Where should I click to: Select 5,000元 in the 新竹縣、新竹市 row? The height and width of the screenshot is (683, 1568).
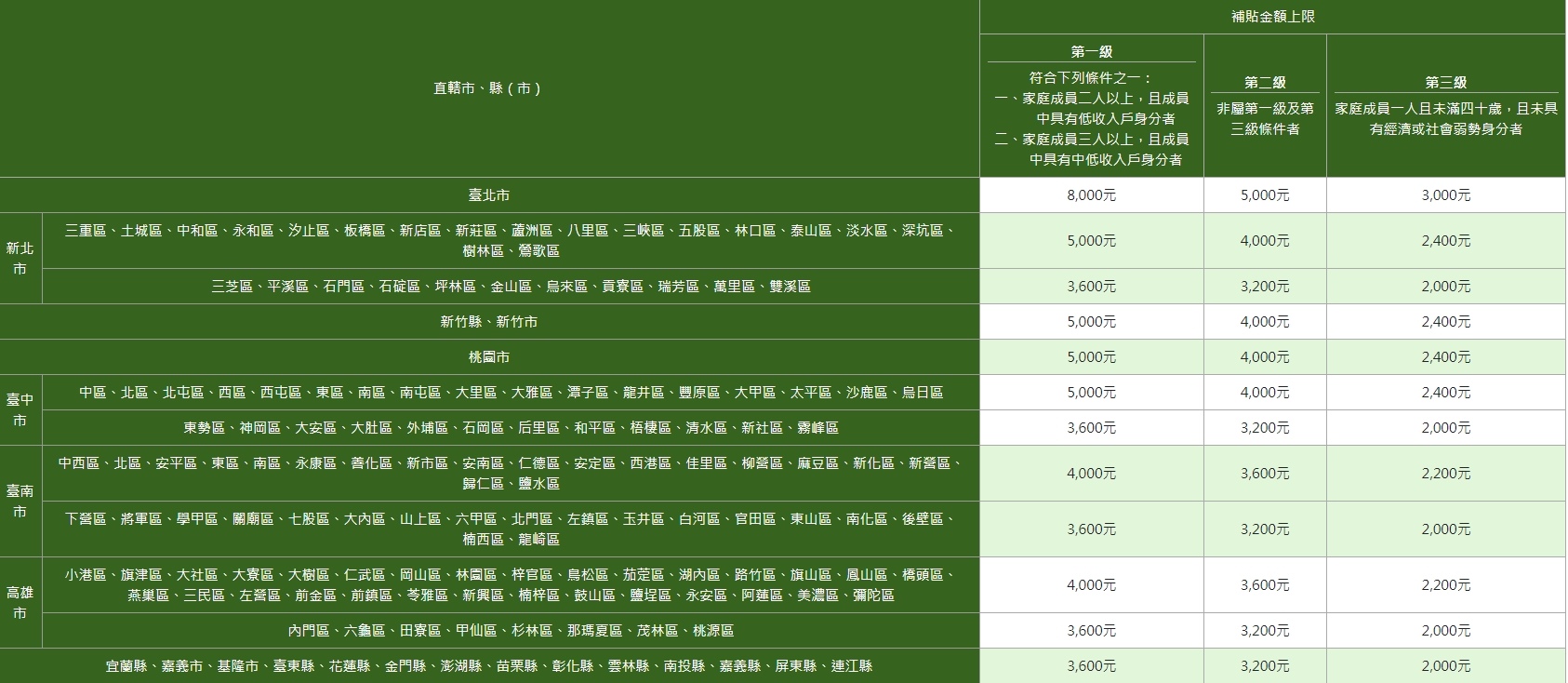click(1091, 322)
